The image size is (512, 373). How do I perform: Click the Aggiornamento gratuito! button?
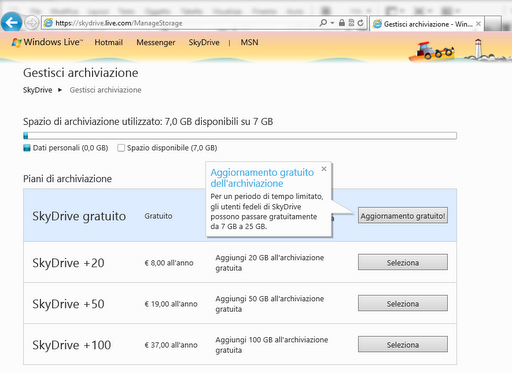(403, 216)
